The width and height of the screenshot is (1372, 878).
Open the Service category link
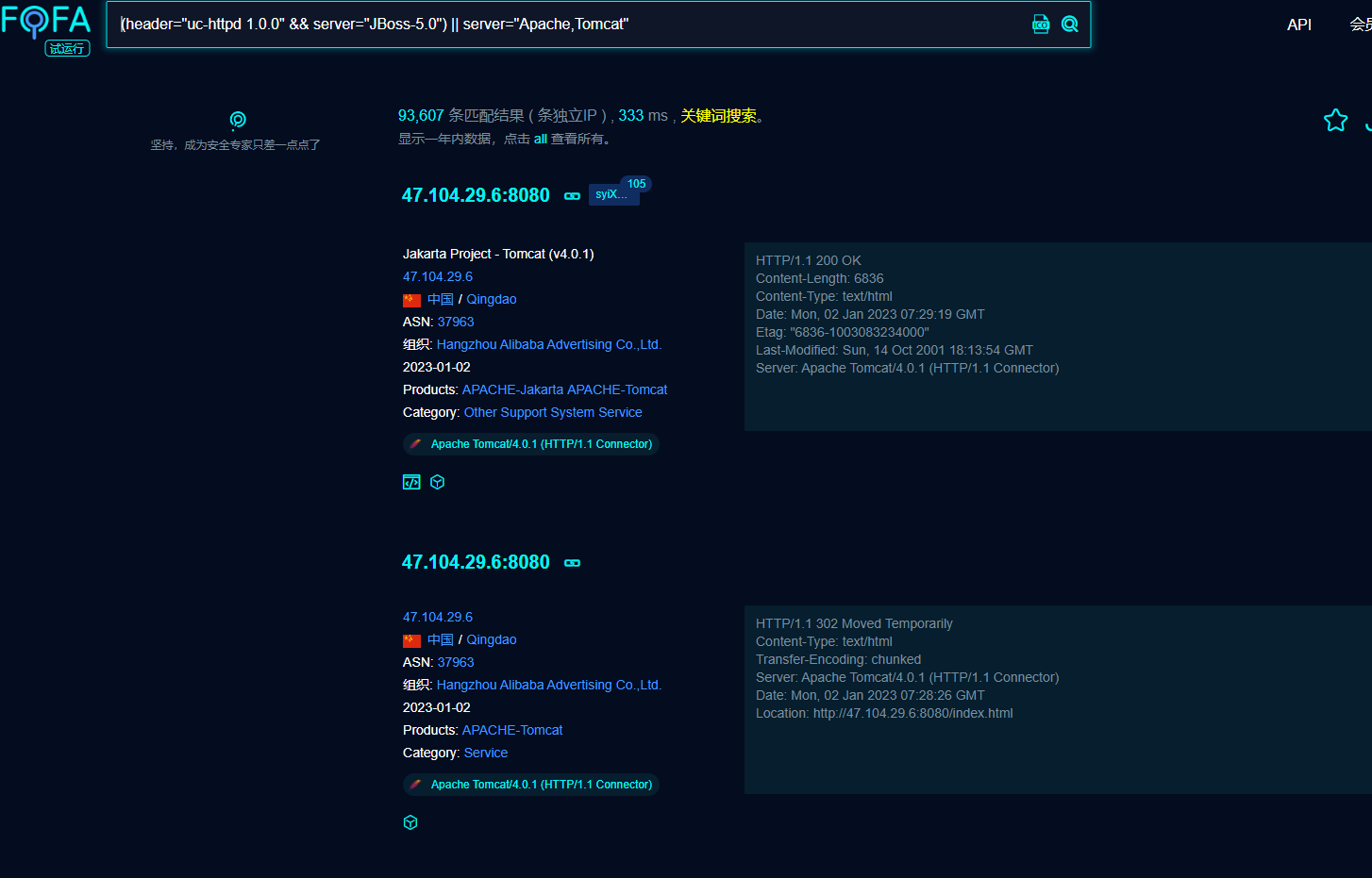coord(486,753)
